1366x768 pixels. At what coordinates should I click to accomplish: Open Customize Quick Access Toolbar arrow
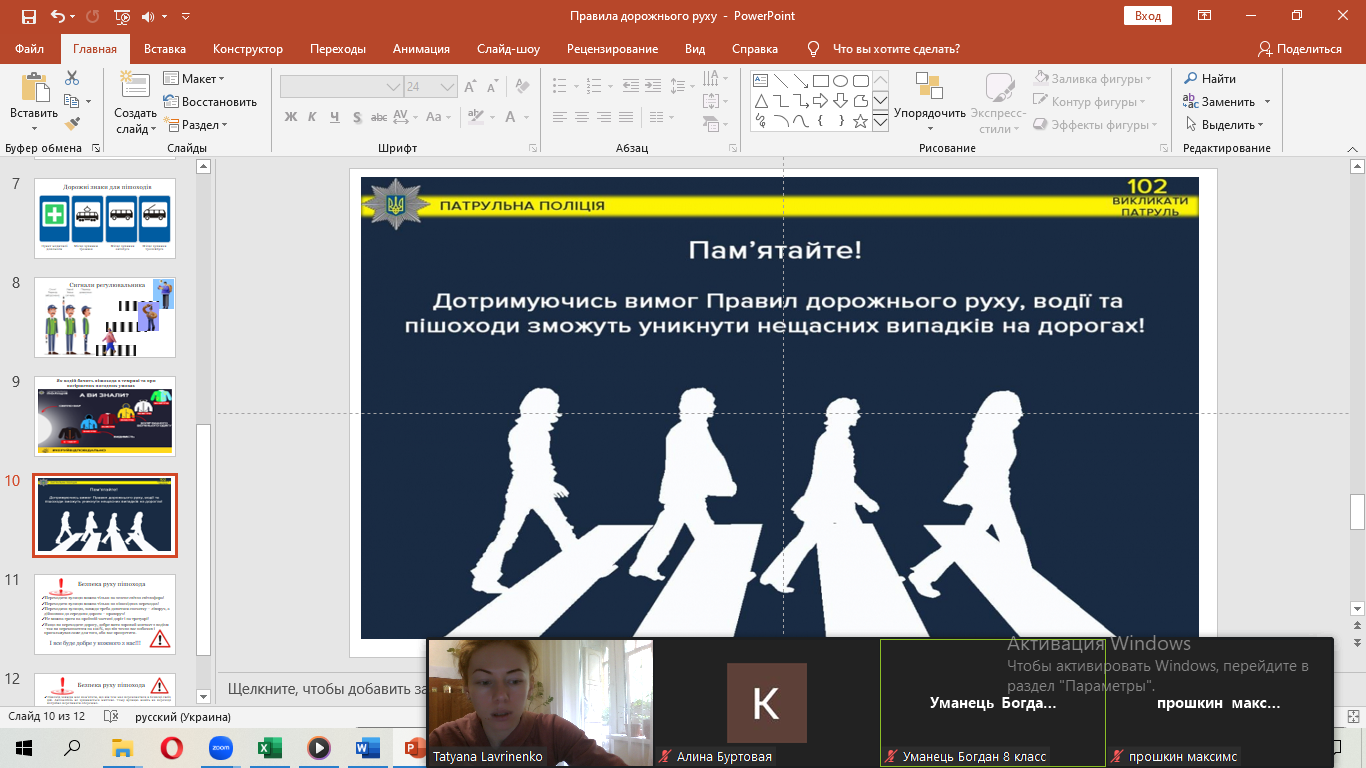click(186, 16)
